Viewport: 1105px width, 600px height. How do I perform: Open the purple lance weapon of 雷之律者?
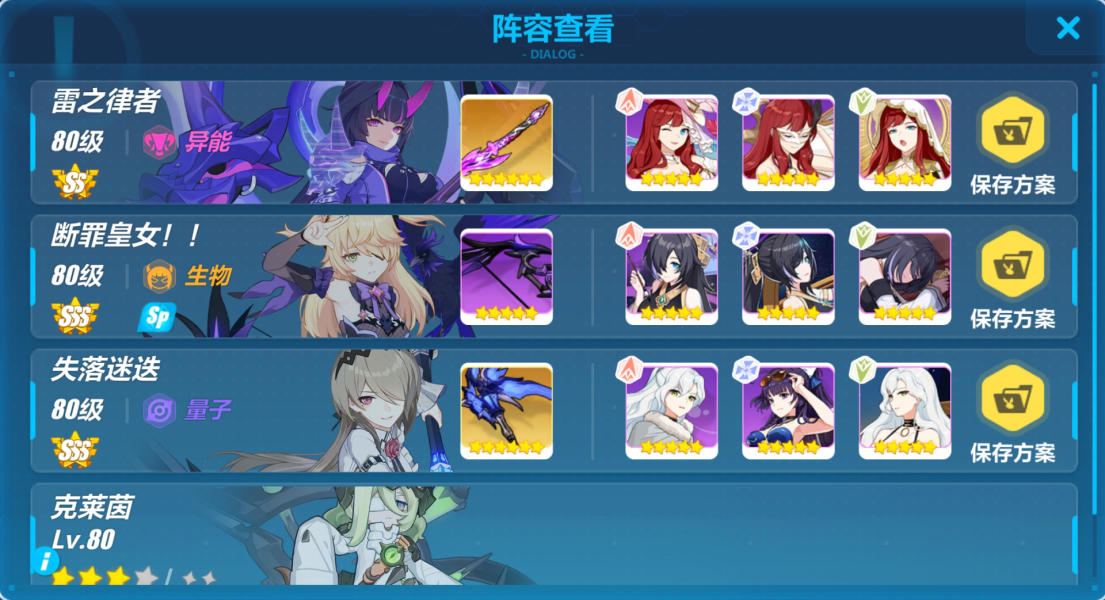click(x=506, y=143)
